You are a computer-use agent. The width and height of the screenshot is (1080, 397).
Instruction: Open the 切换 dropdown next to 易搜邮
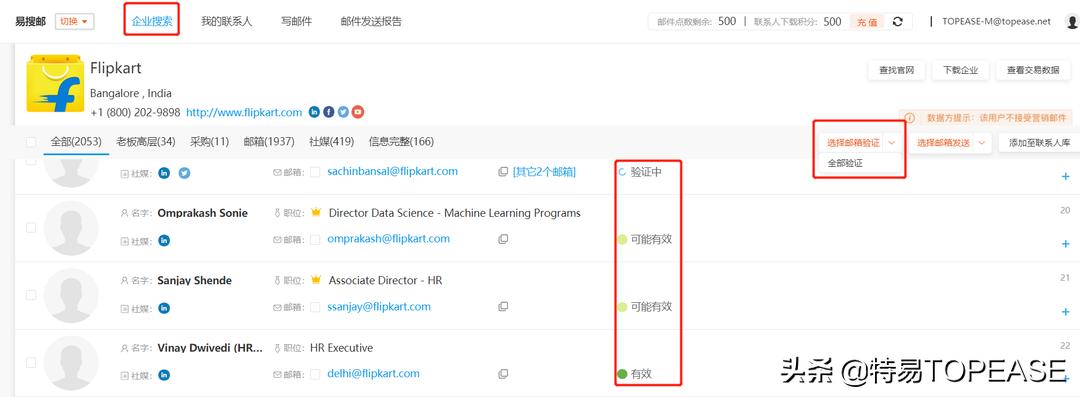(74, 21)
